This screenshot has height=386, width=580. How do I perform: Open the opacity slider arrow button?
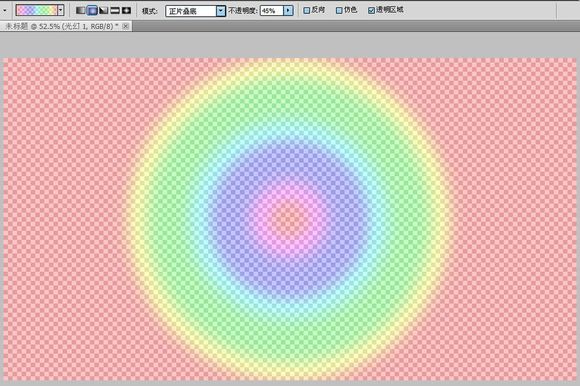tap(288, 11)
